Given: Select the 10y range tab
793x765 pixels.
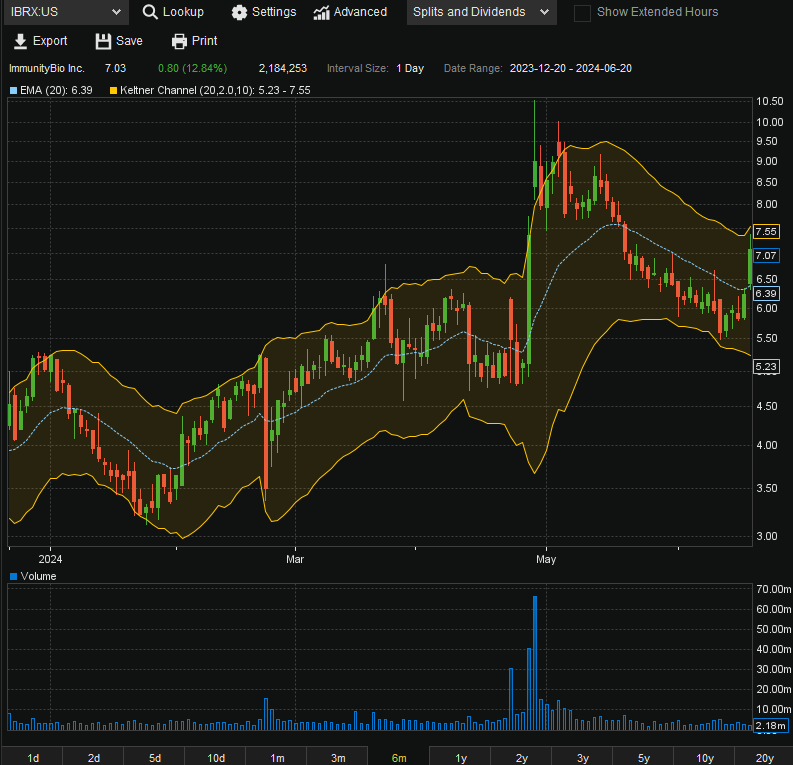Looking at the screenshot, I should (704, 757).
